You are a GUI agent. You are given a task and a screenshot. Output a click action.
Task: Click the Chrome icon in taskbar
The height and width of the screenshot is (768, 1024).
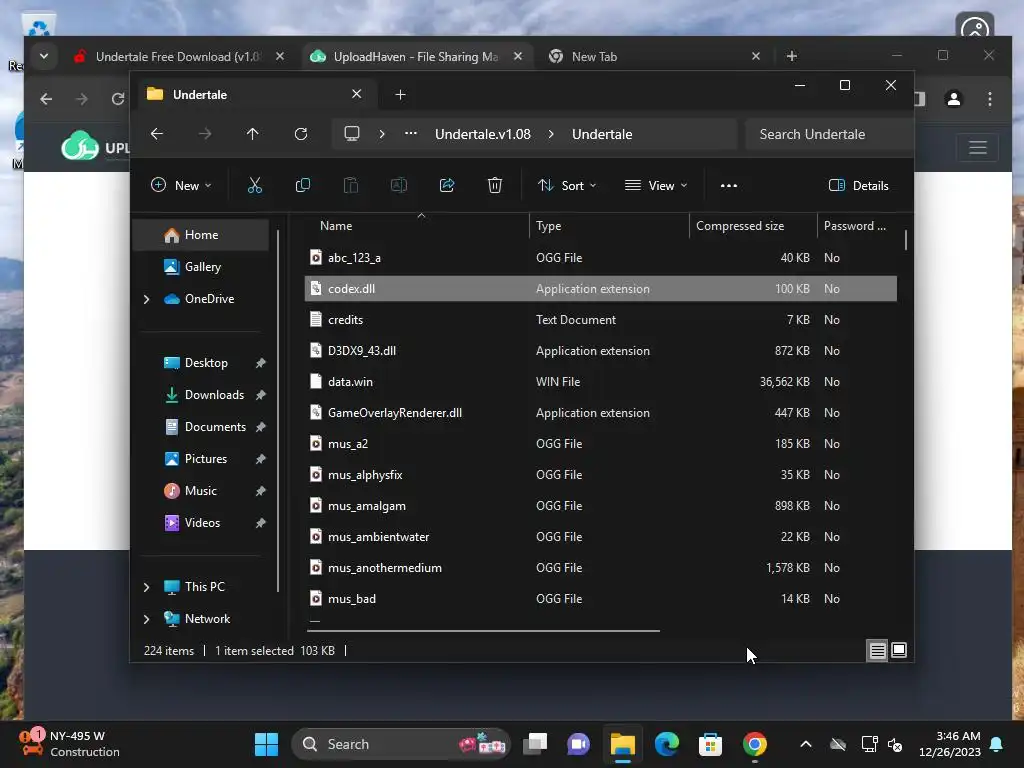click(x=754, y=744)
